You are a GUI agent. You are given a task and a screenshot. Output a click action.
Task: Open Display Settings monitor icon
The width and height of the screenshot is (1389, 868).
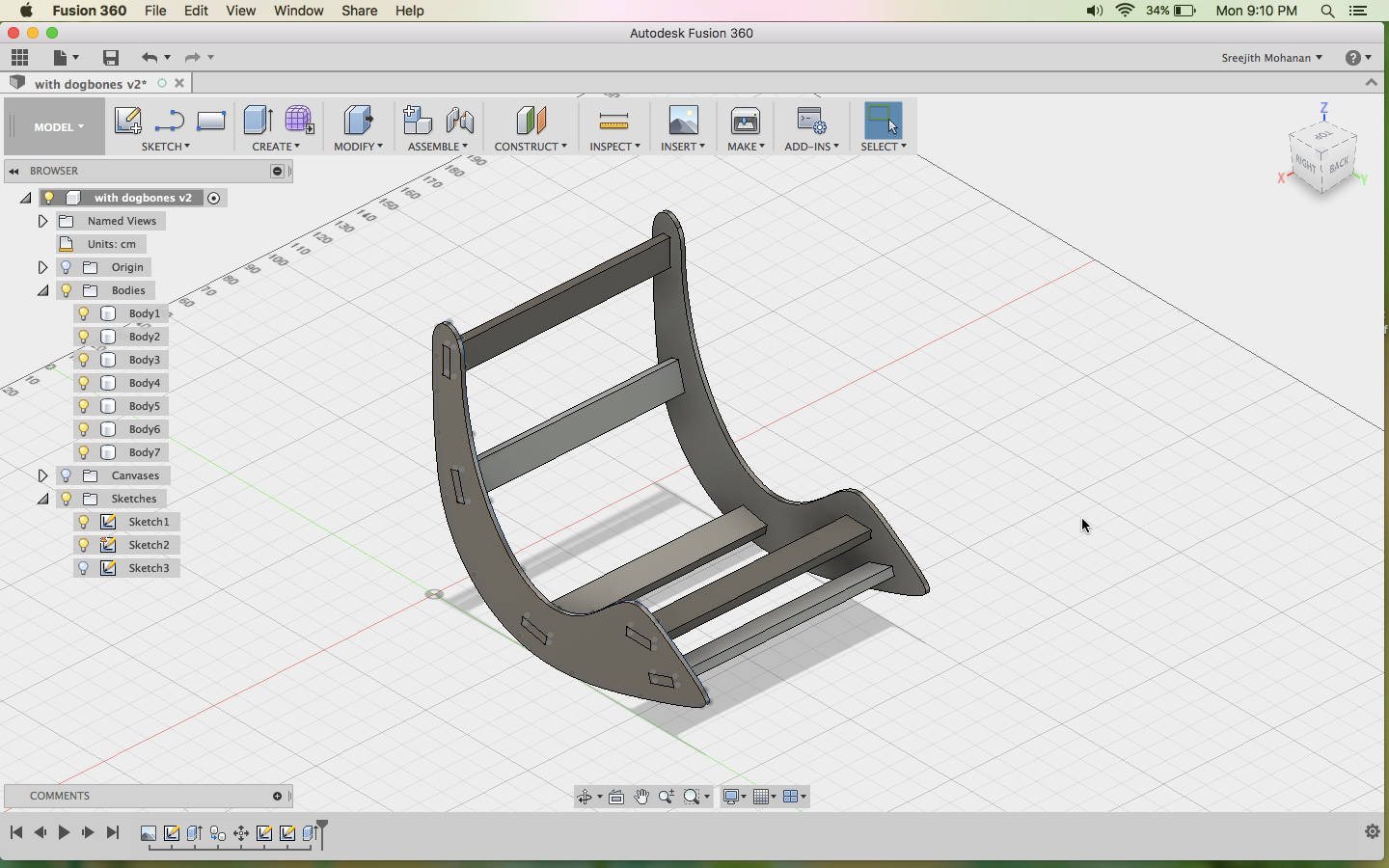pos(732,797)
